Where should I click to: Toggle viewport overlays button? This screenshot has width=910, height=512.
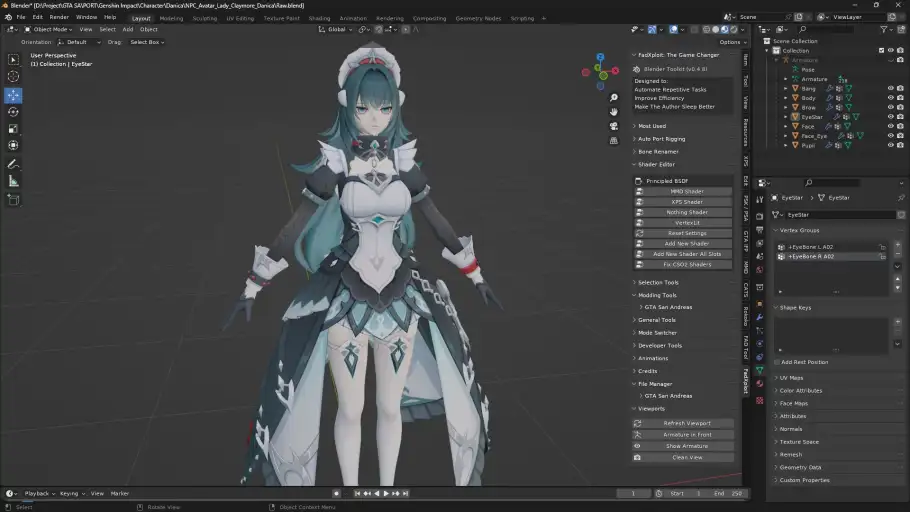pyautogui.click(x=673, y=30)
